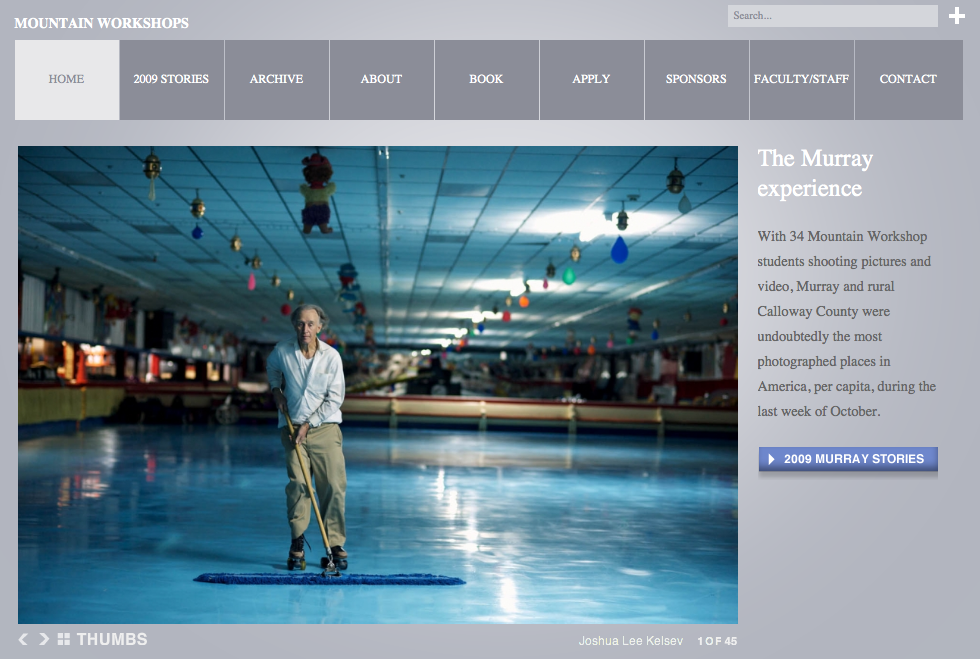Screen dimensions: 980x659
Task: Select the APPLY menu item
Action: tap(591, 79)
